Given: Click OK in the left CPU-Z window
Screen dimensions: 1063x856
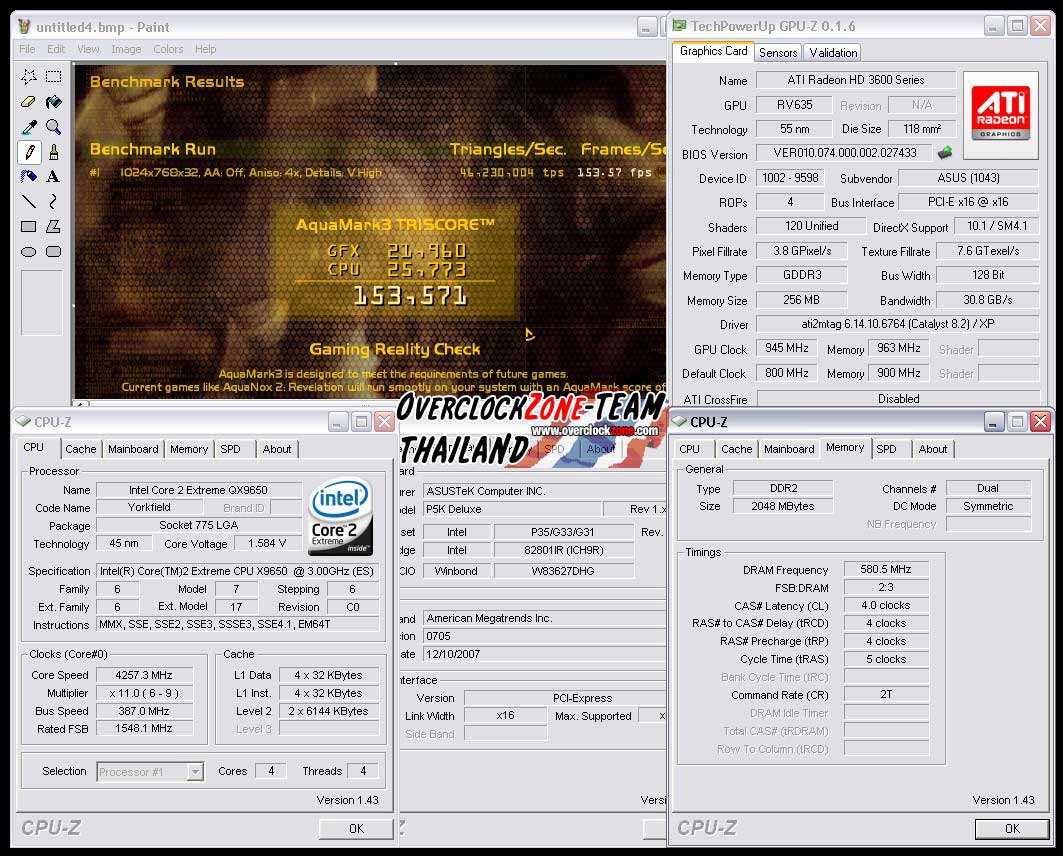Looking at the screenshot, I should click(x=356, y=828).
